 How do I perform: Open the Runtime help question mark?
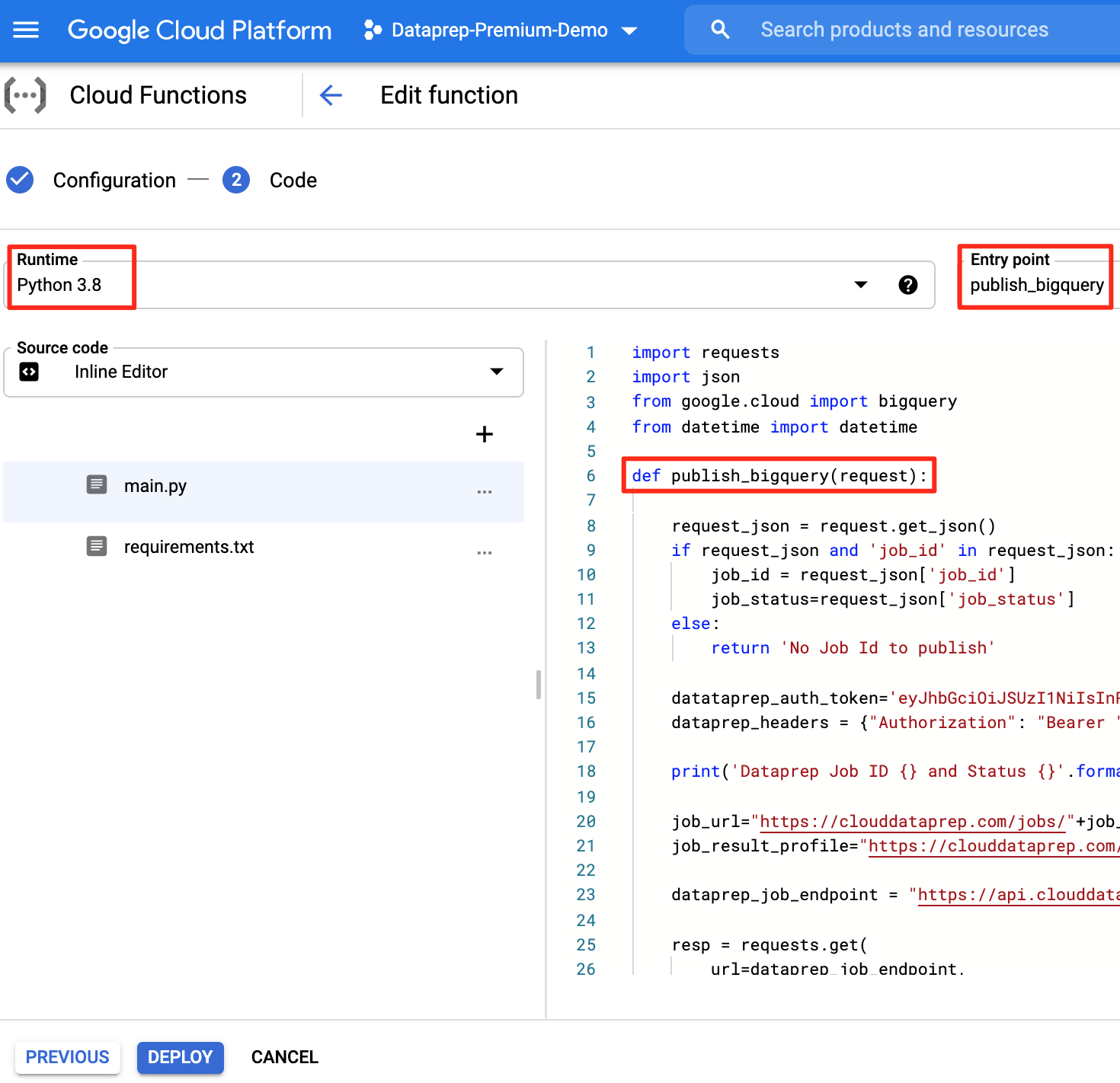[908, 285]
